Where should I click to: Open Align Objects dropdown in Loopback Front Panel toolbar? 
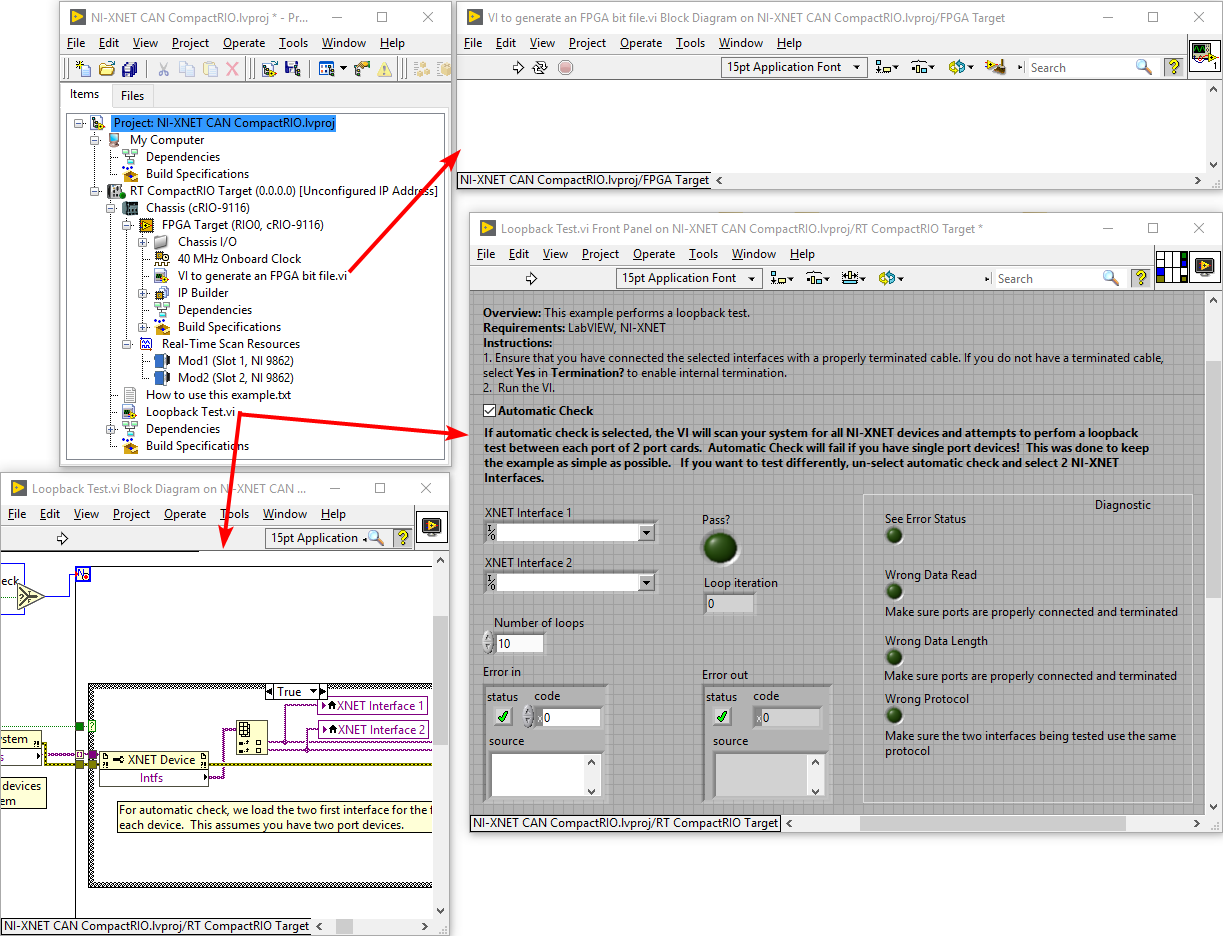[781, 278]
